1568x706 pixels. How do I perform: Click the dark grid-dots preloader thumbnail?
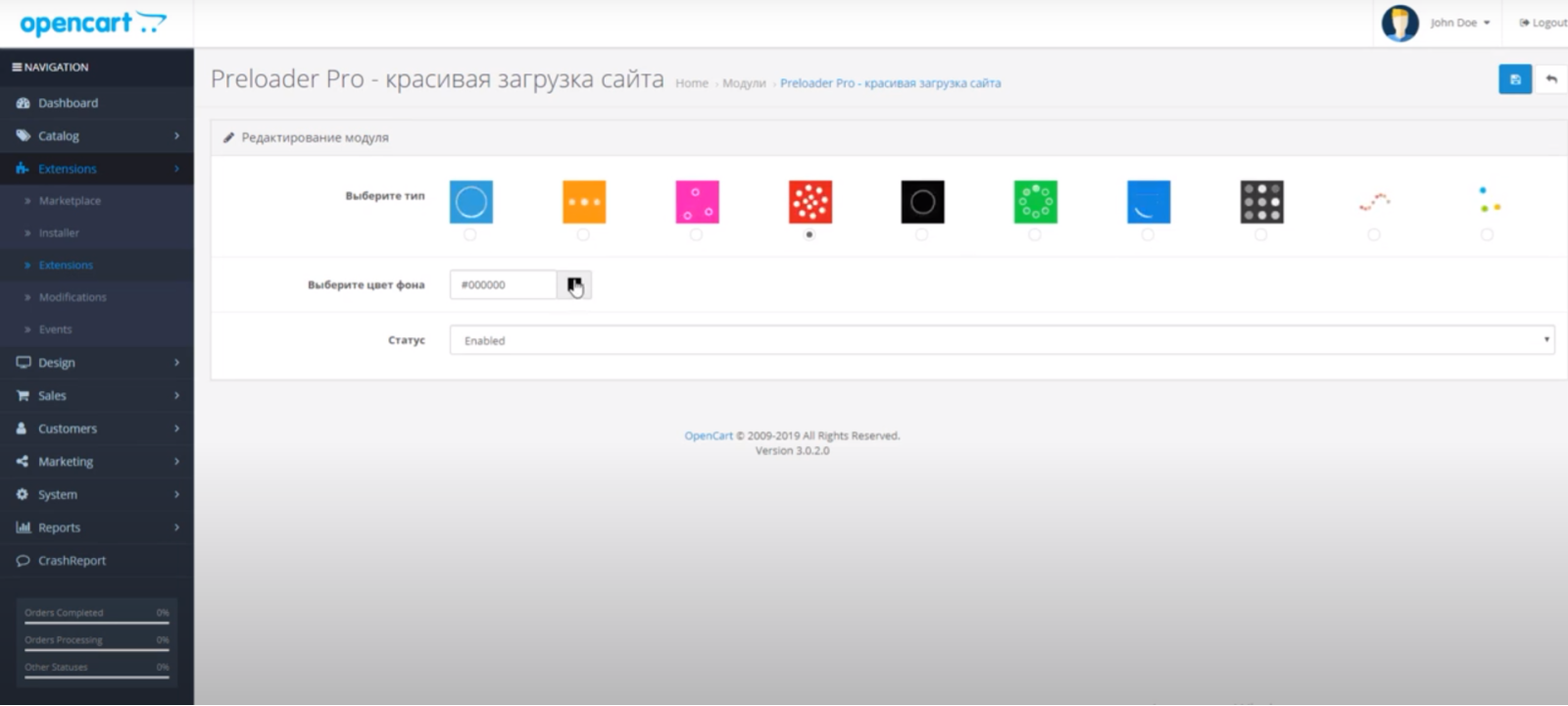click(1261, 202)
